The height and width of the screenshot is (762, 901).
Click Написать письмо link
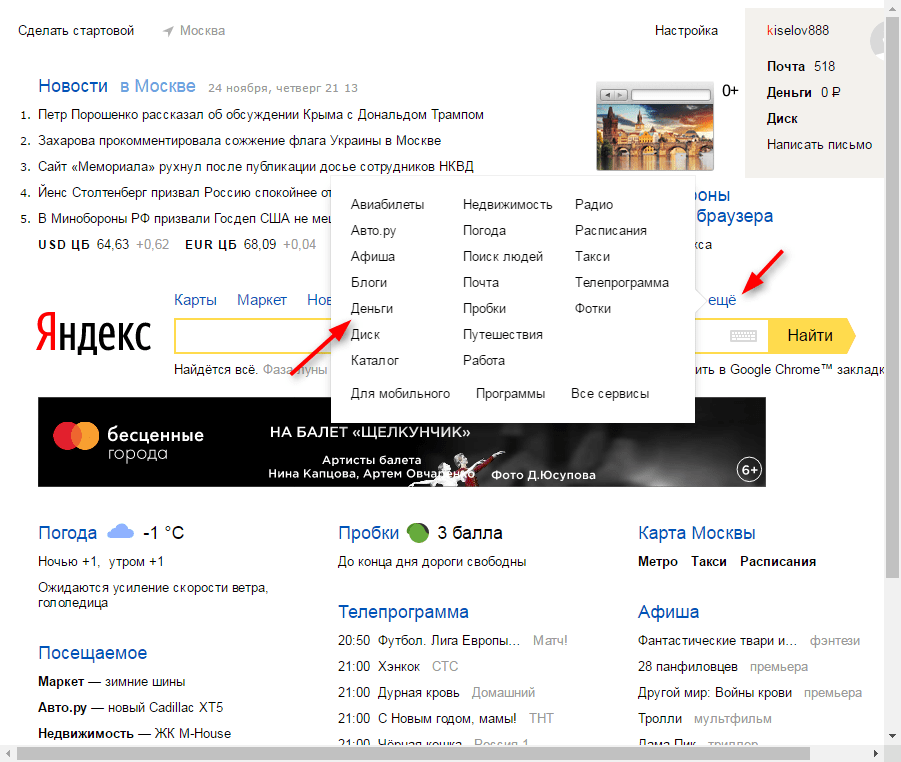(x=819, y=145)
